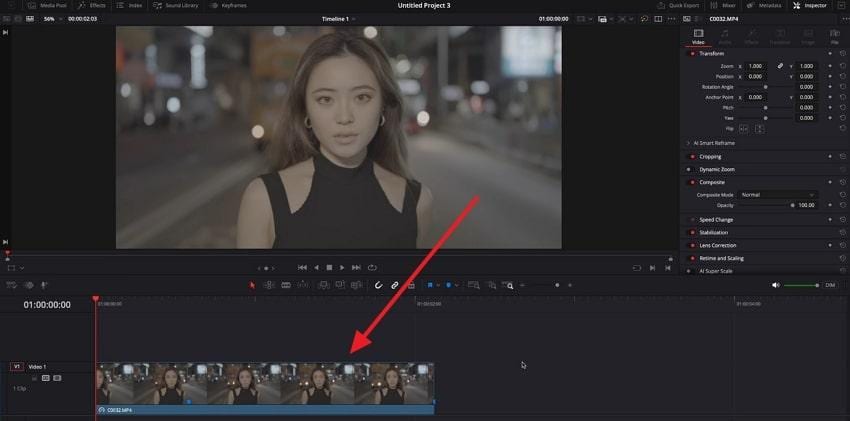Screen dimensions: 850x421
Task: Add keyframe for Opacity
Action: (830, 205)
